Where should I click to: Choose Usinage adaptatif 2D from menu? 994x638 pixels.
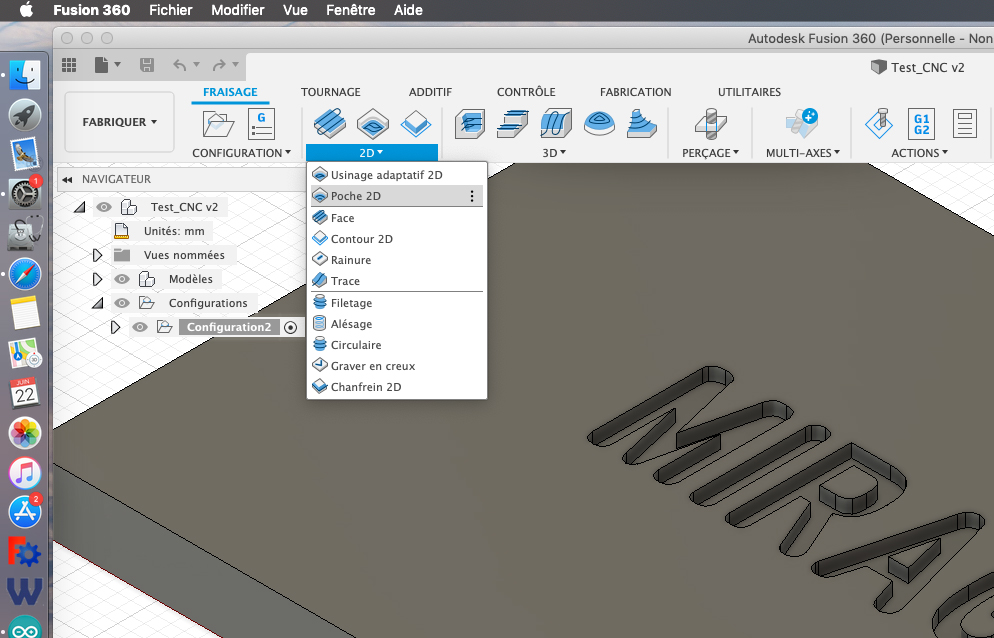397,175
